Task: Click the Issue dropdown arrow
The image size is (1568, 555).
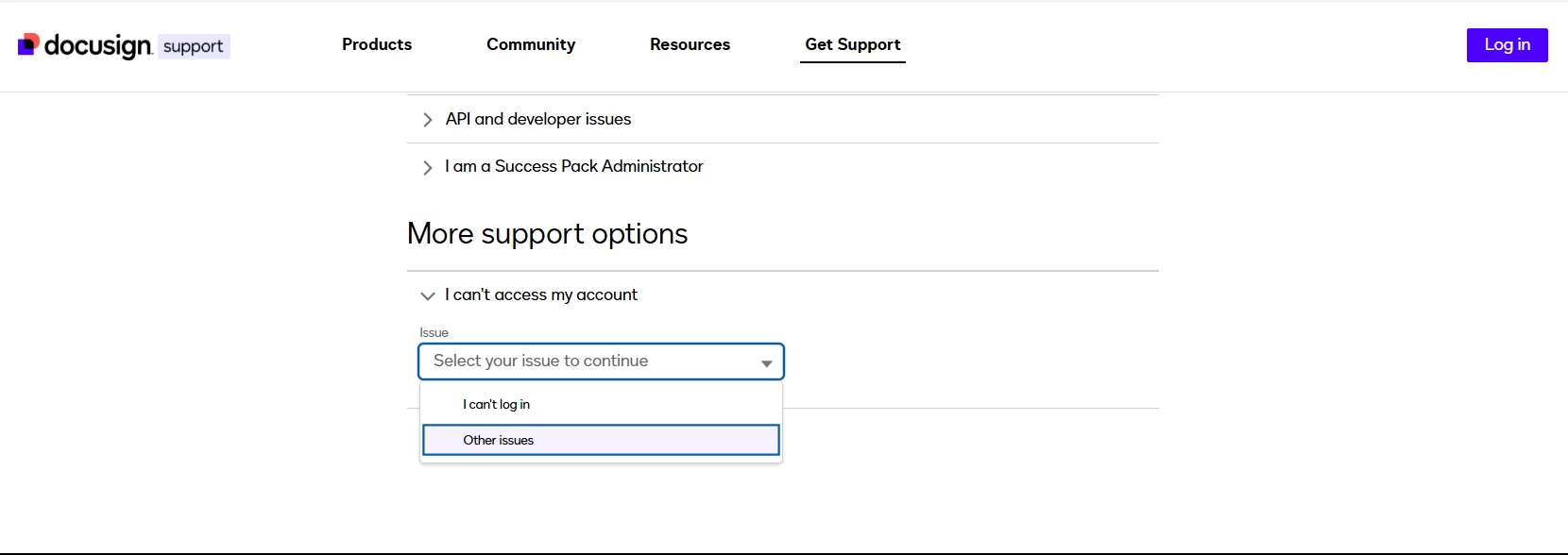Action: 766,363
